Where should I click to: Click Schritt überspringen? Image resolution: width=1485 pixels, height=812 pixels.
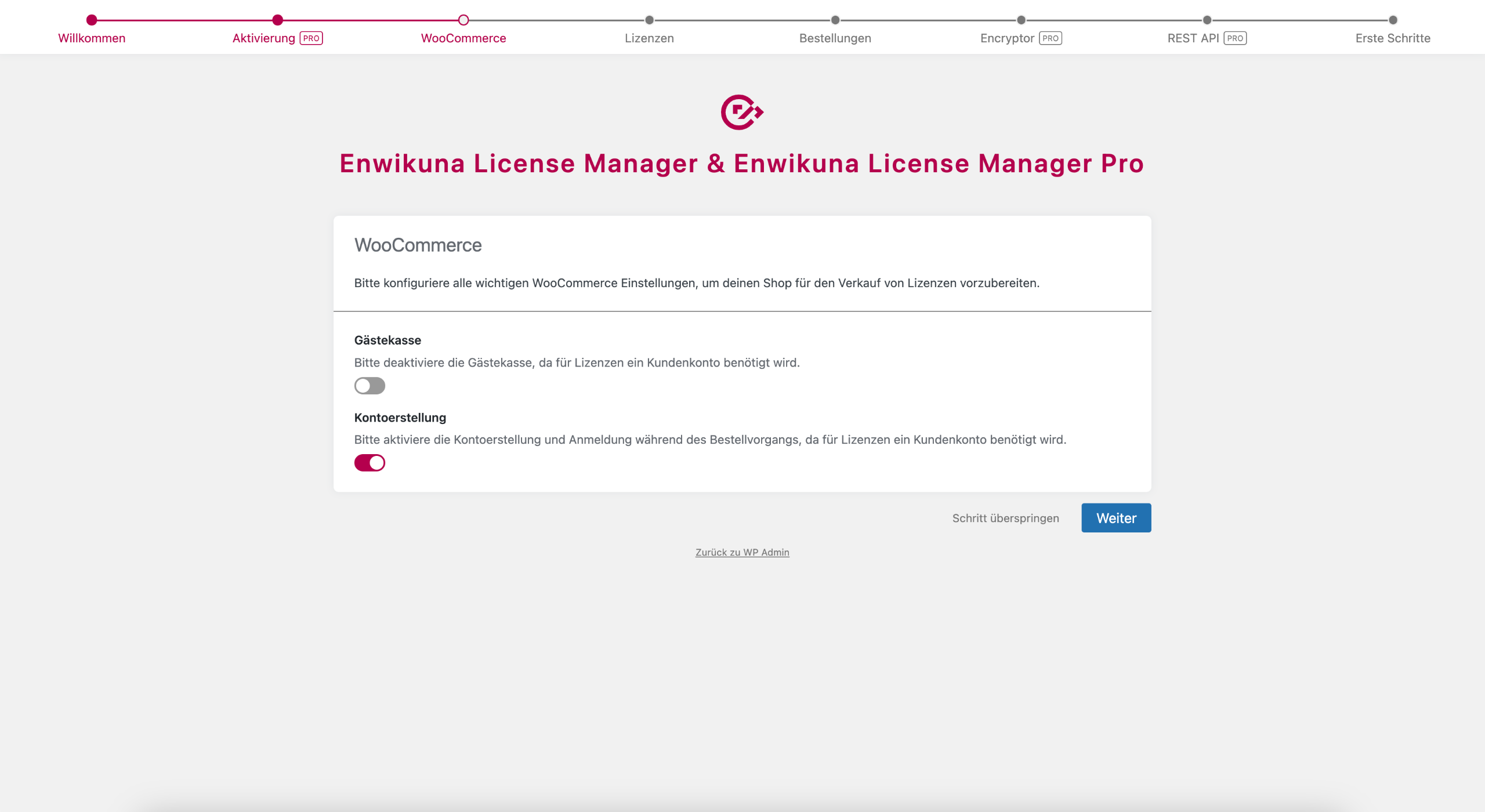[x=1006, y=518]
